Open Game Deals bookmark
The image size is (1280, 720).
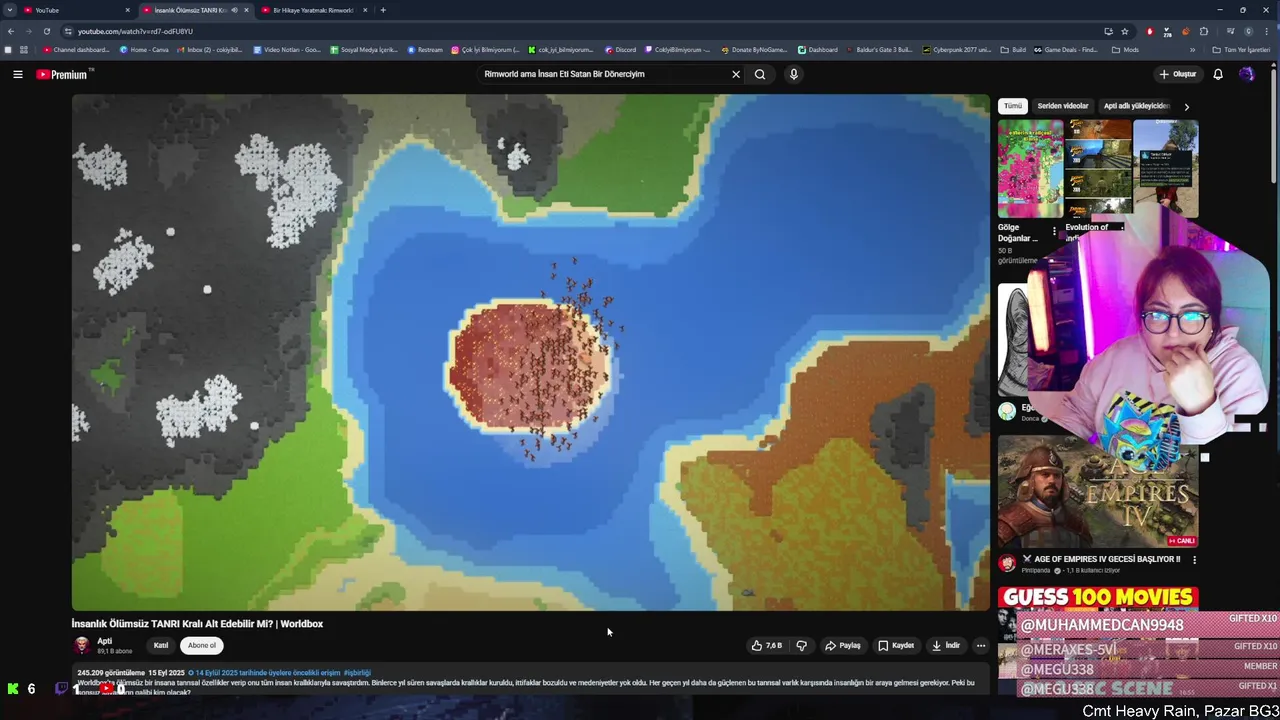tap(1065, 49)
